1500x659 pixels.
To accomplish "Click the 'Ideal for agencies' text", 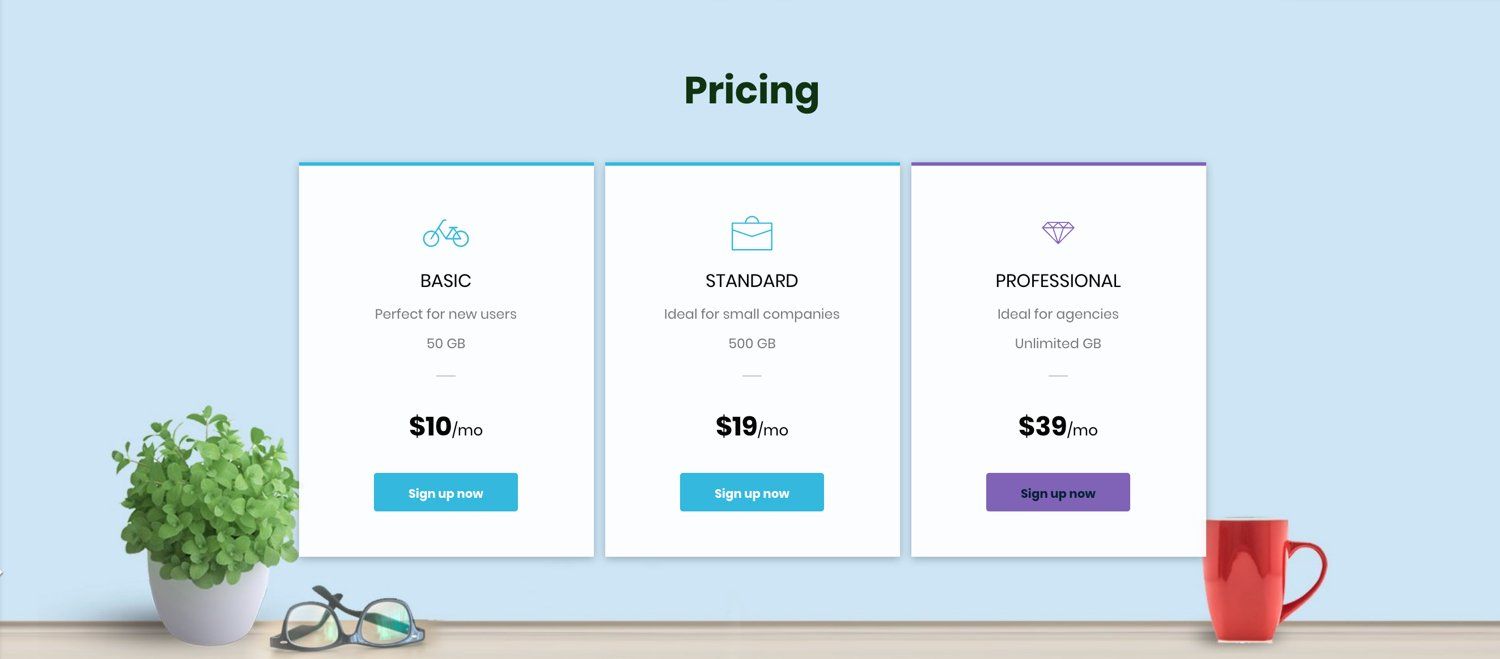I will coord(1058,314).
